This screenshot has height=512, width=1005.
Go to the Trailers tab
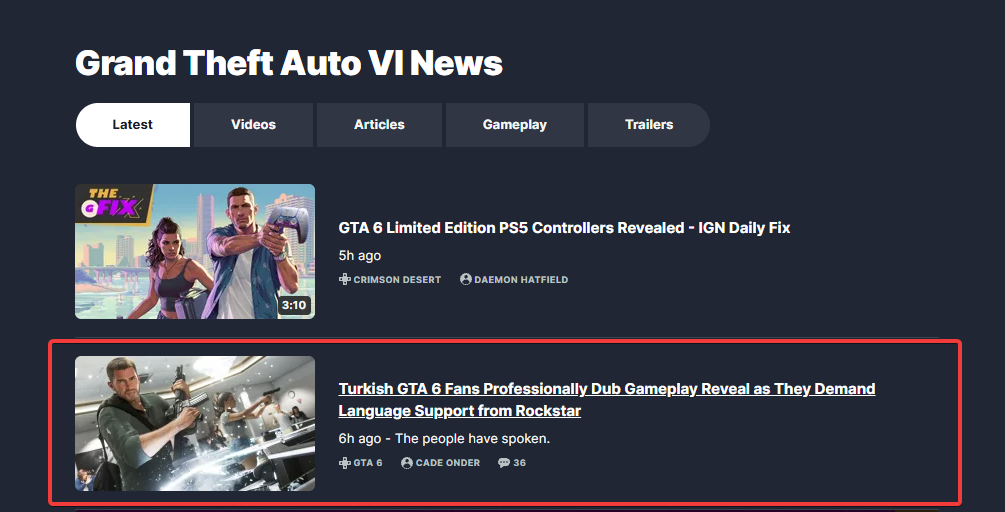[649, 125]
